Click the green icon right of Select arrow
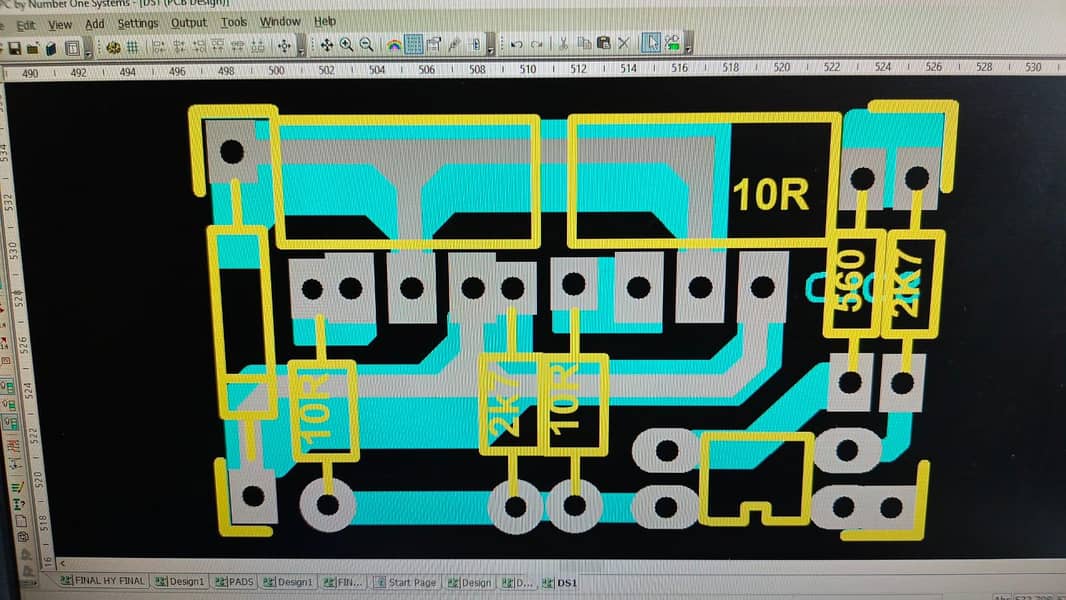The height and width of the screenshot is (600, 1066). point(672,43)
